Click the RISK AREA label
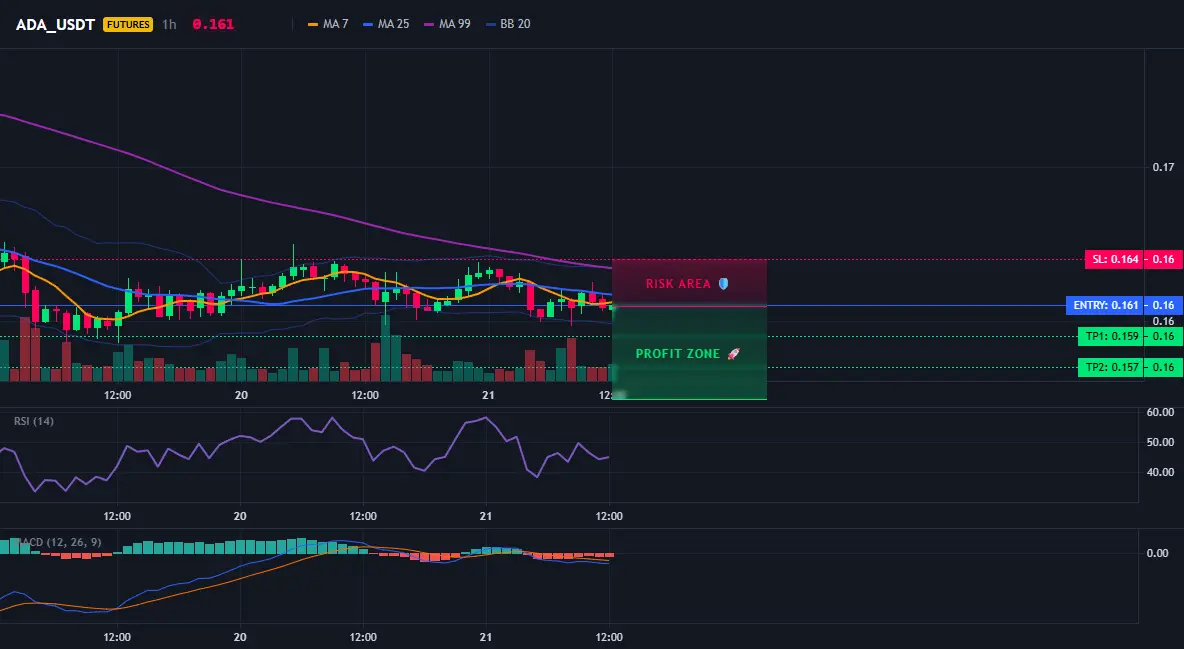The image size is (1184, 649). point(678,284)
